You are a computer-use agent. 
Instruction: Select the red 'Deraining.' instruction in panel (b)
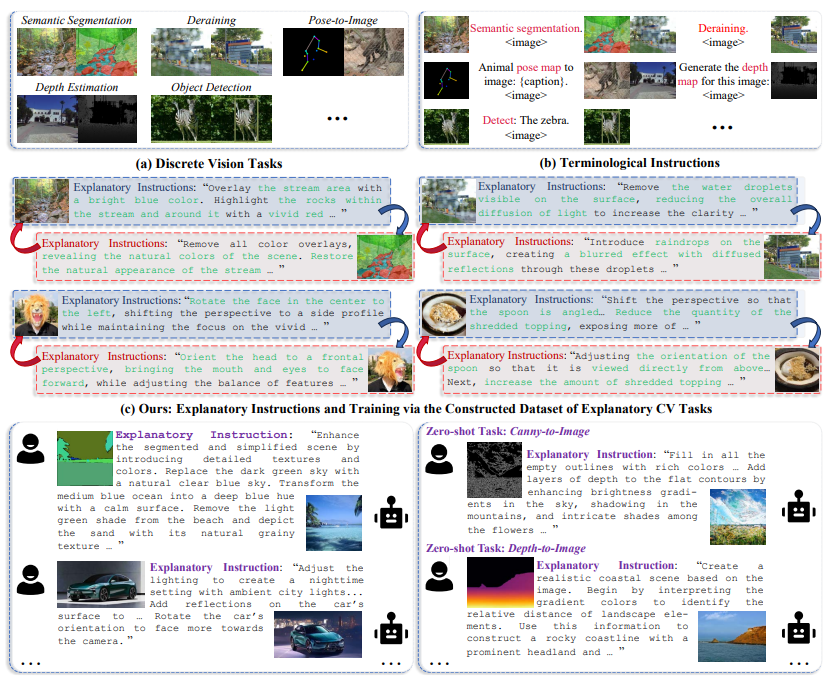coord(723,28)
